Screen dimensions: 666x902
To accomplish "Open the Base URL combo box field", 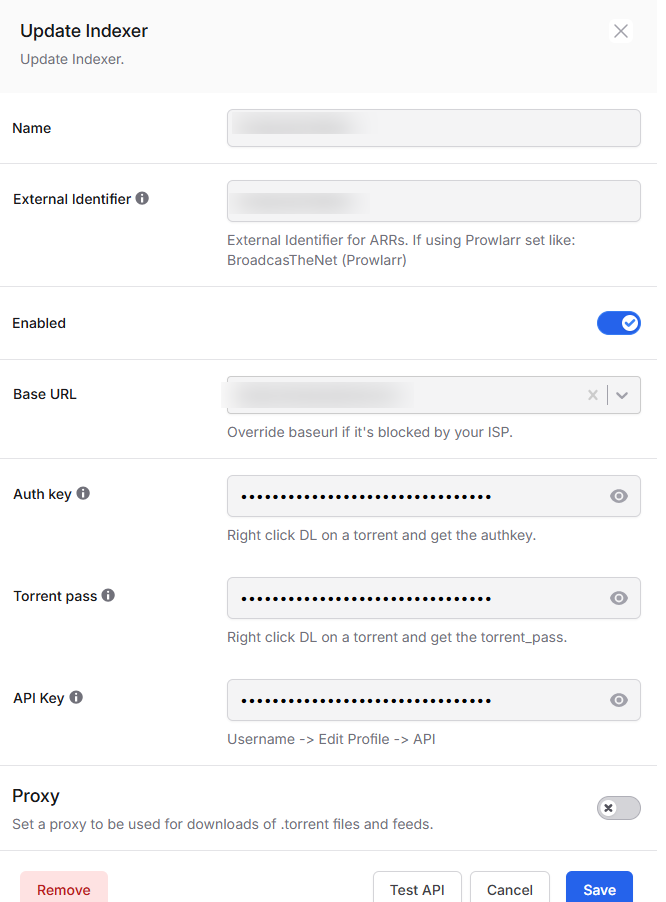I will pos(434,395).
